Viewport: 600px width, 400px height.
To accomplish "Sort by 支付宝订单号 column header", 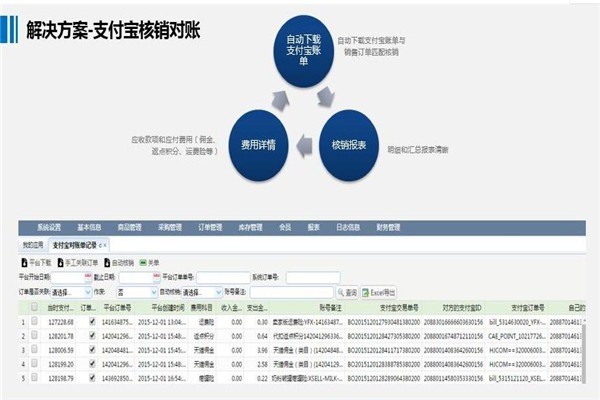I will pos(528,308).
